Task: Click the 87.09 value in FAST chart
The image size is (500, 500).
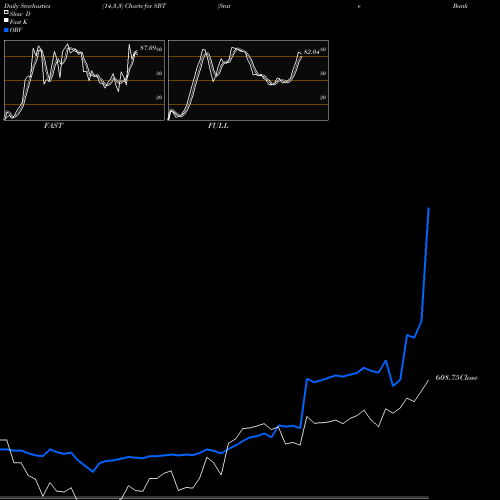Action: [148, 48]
